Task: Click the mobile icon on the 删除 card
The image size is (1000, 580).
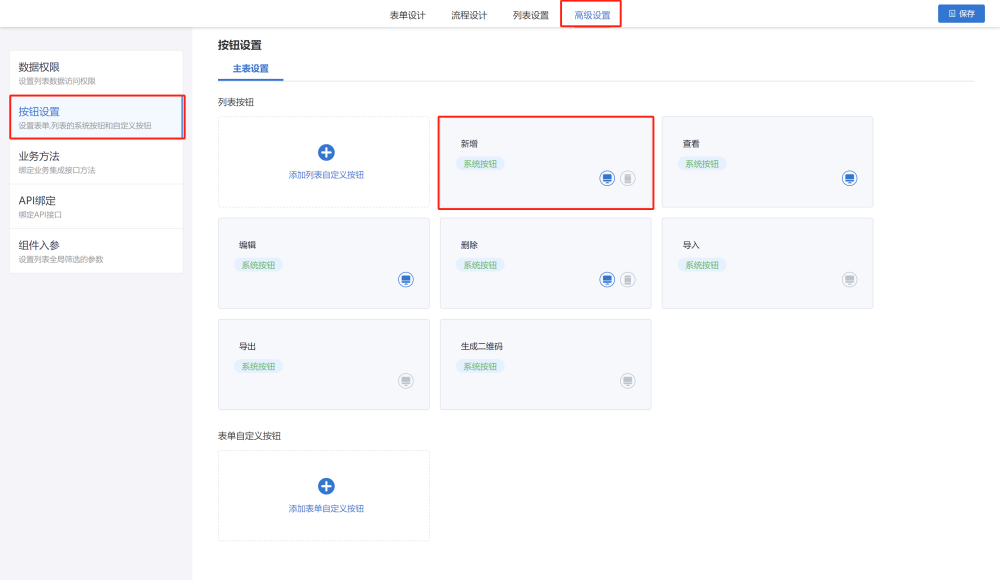Action: tap(627, 280)
